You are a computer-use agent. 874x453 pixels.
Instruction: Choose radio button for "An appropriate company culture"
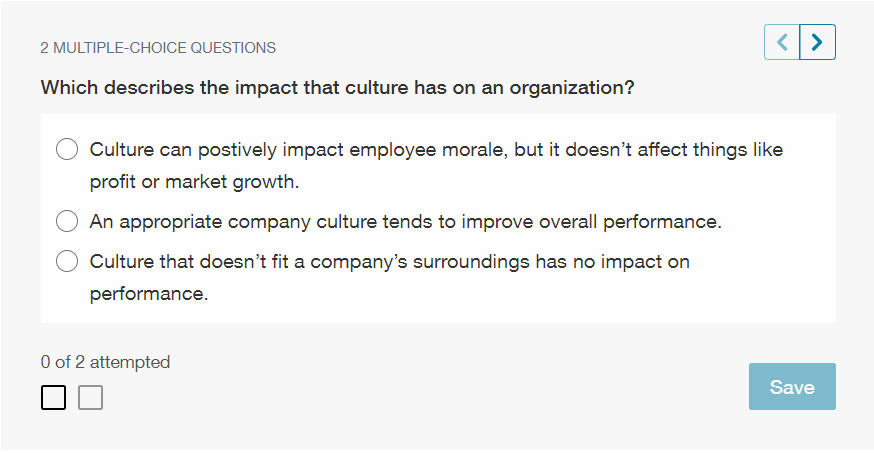point(67,222)
